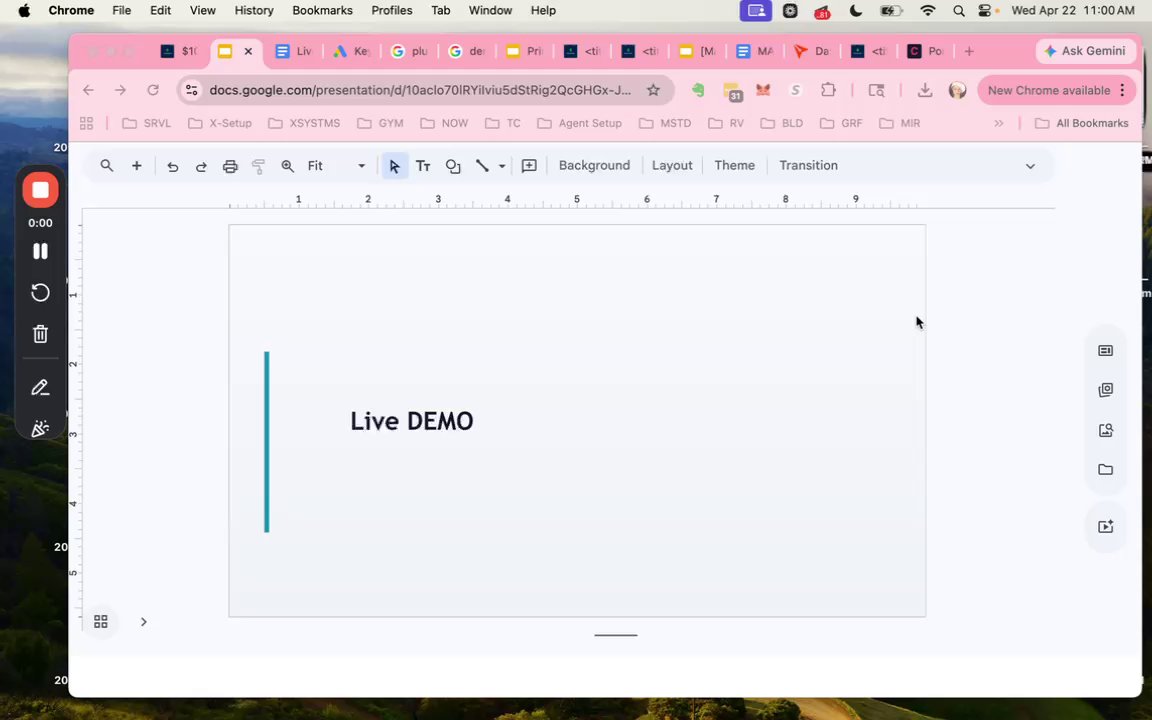Image resolution: width=1152 pixels, height=720 pixels.
Task: Open the macOS Bookmarks menu
Action: pos(323,10)
